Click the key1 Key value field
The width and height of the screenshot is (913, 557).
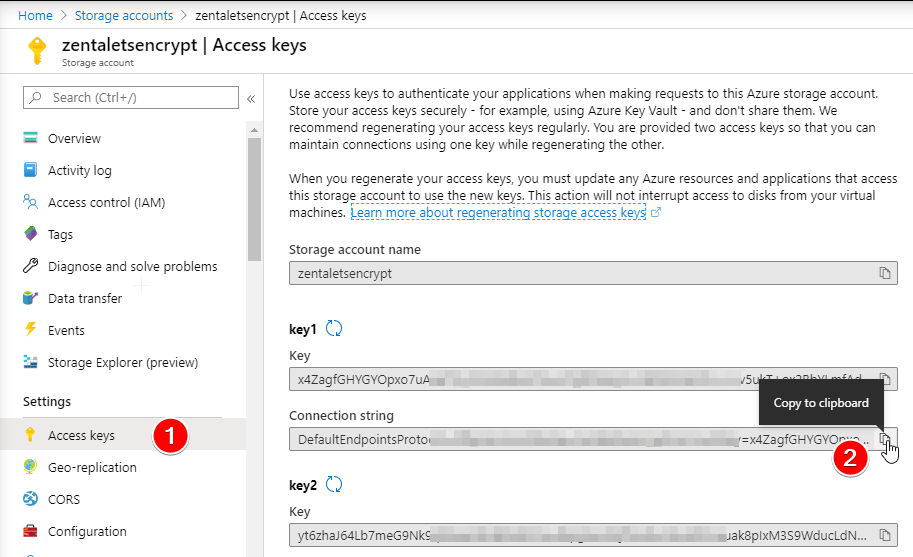[x=593, y=379]
